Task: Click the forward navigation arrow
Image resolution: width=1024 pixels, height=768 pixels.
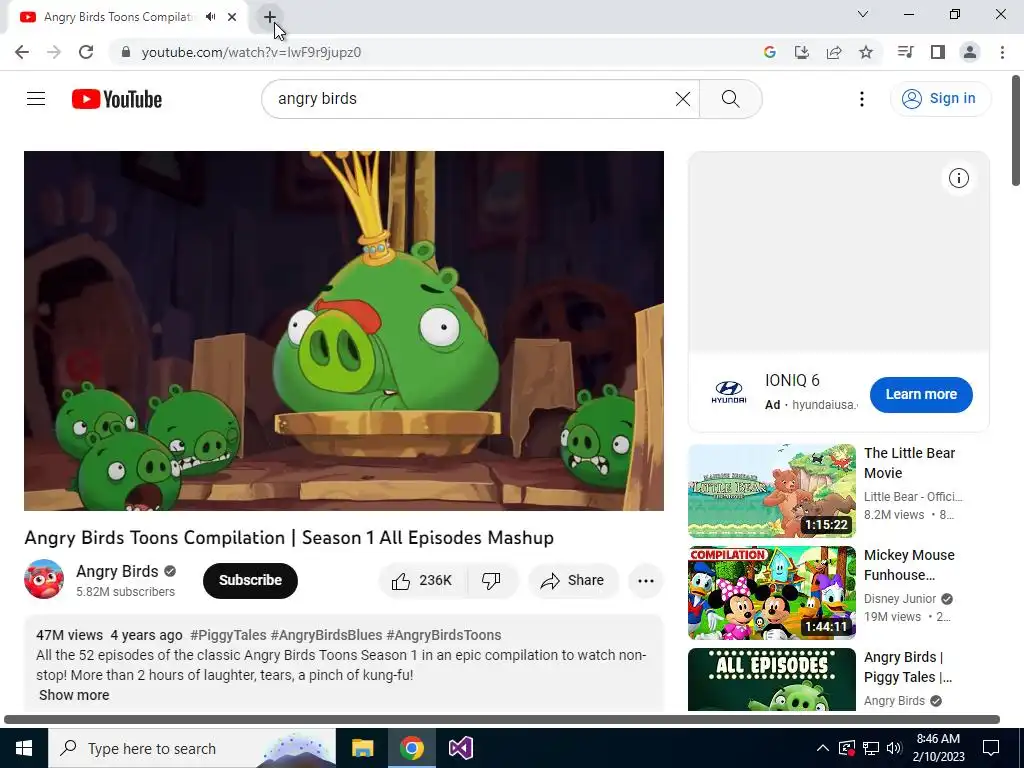Action: [x=54, y=52]
